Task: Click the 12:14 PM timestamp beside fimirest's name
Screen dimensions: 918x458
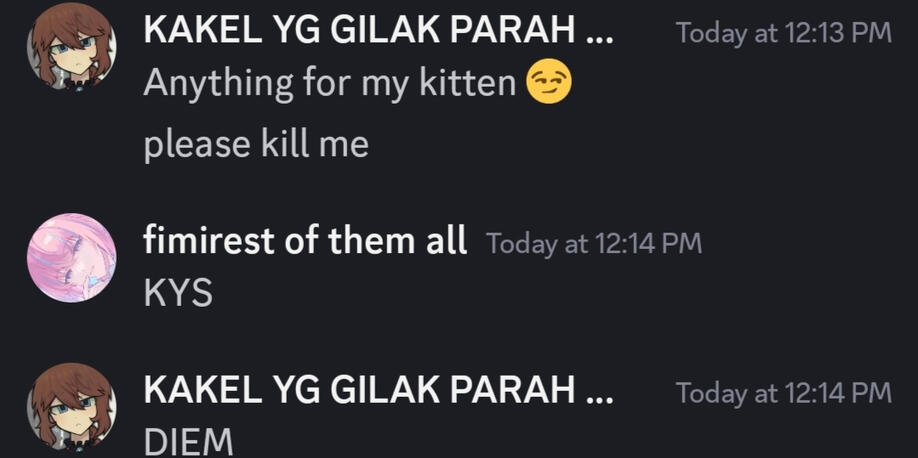Action: [594, 243]
